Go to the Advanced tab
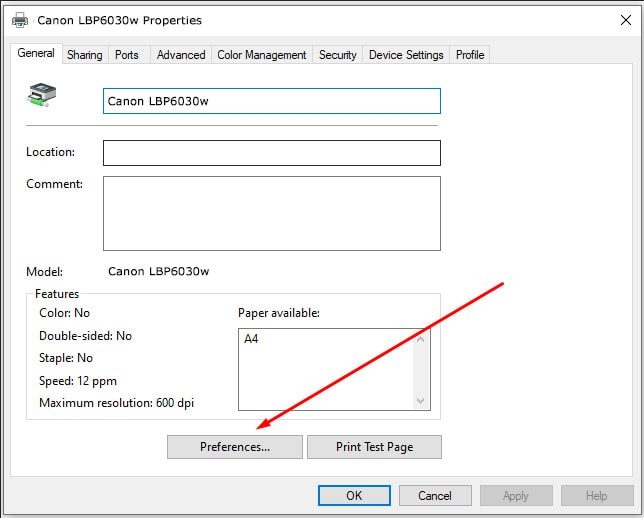Viewport: 644px width, 518px height. point(181,55)
